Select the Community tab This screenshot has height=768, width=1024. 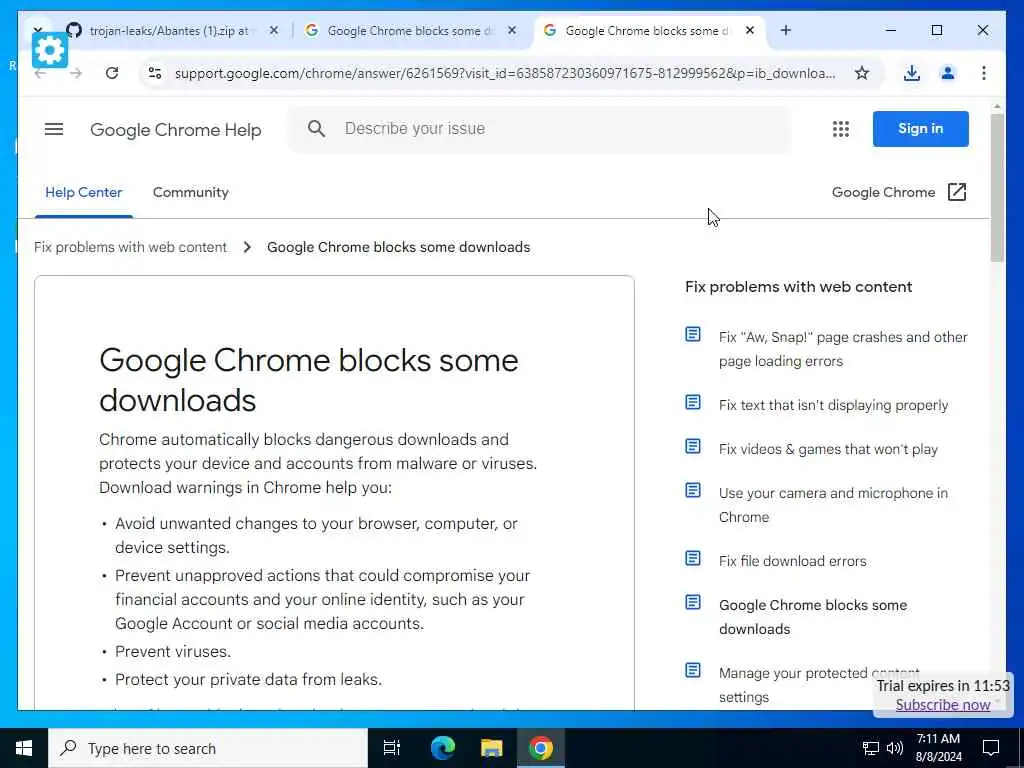coord(191,193)
